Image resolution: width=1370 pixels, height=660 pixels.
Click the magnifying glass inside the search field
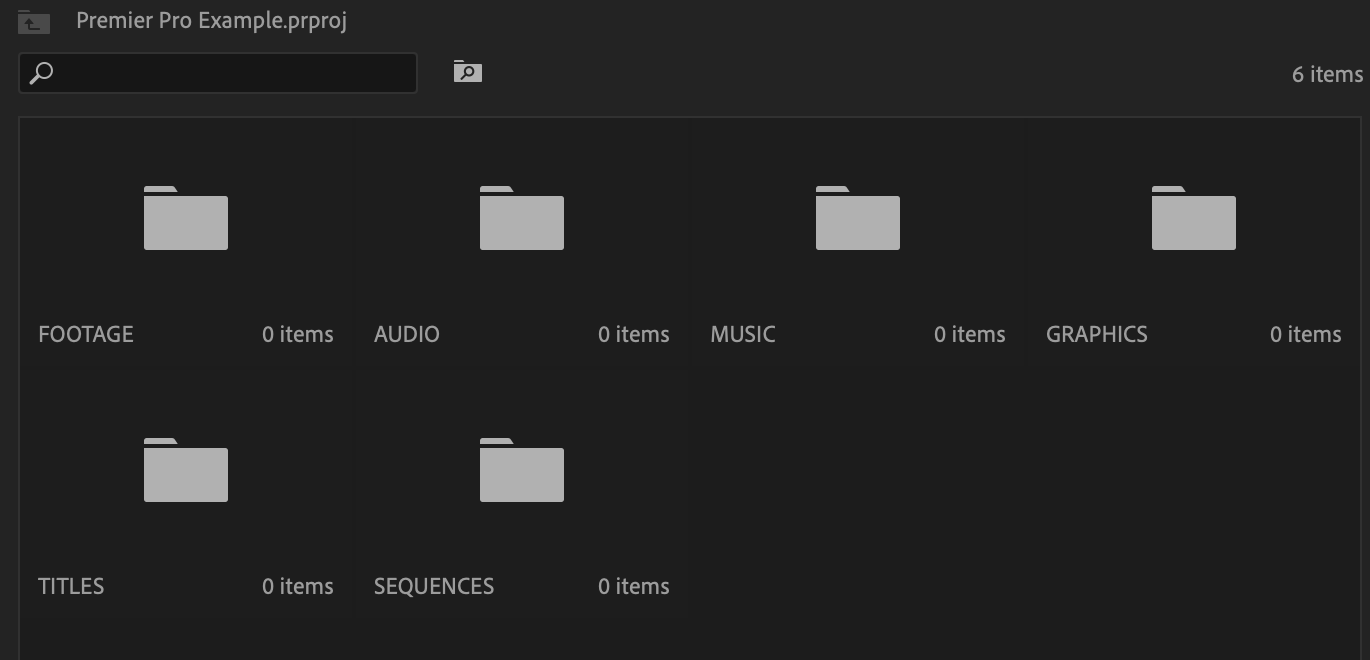click(40, 72)
